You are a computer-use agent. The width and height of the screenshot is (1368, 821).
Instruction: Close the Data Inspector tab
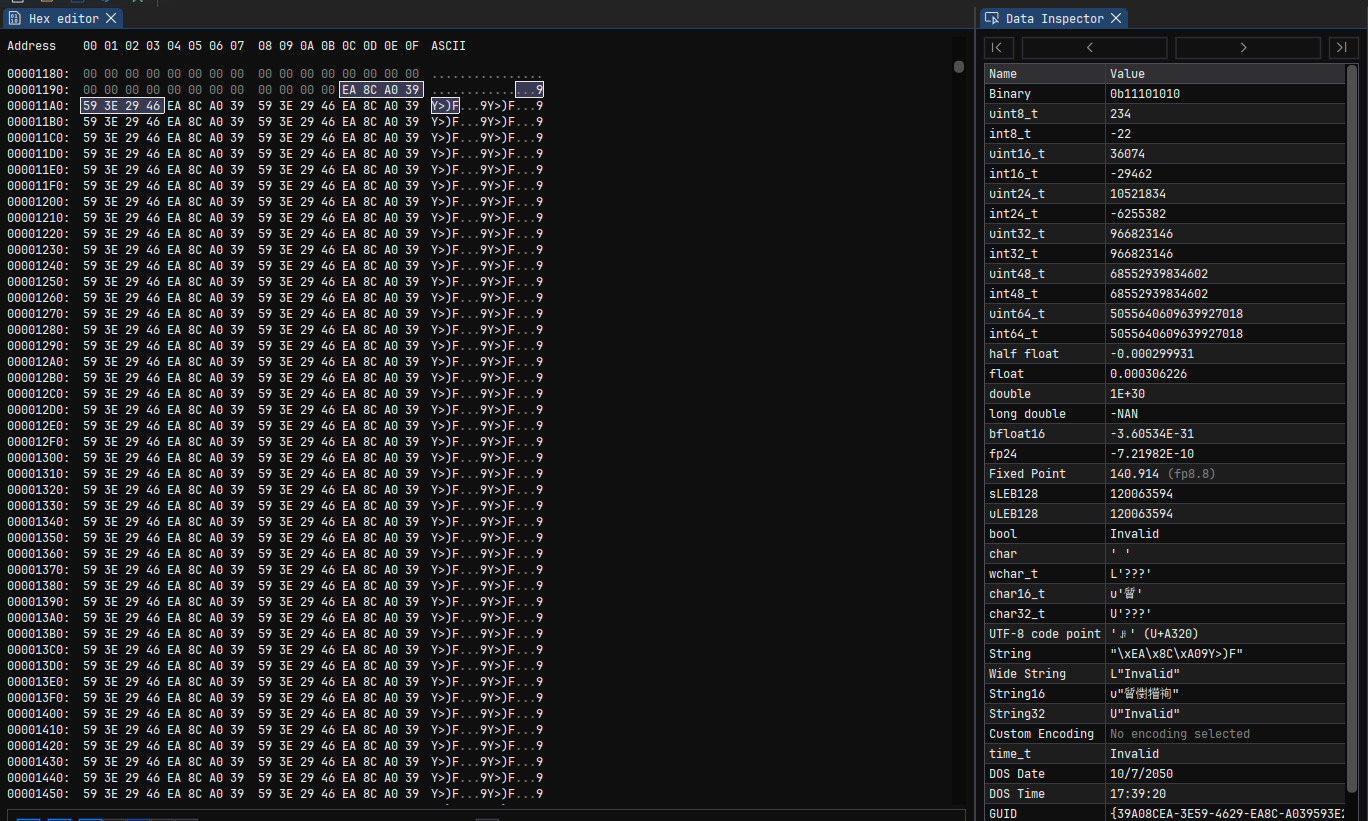coord(1117,17)
